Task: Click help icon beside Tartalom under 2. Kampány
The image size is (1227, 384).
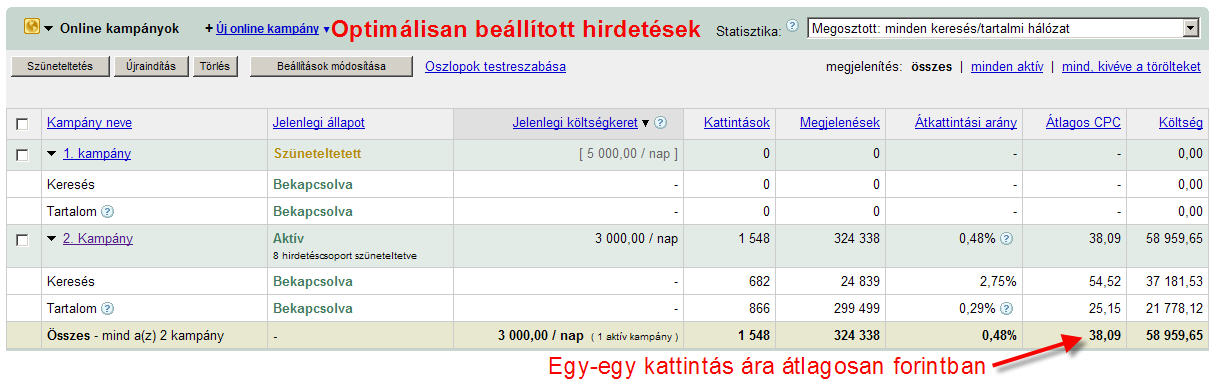Action: click(107, 309)
